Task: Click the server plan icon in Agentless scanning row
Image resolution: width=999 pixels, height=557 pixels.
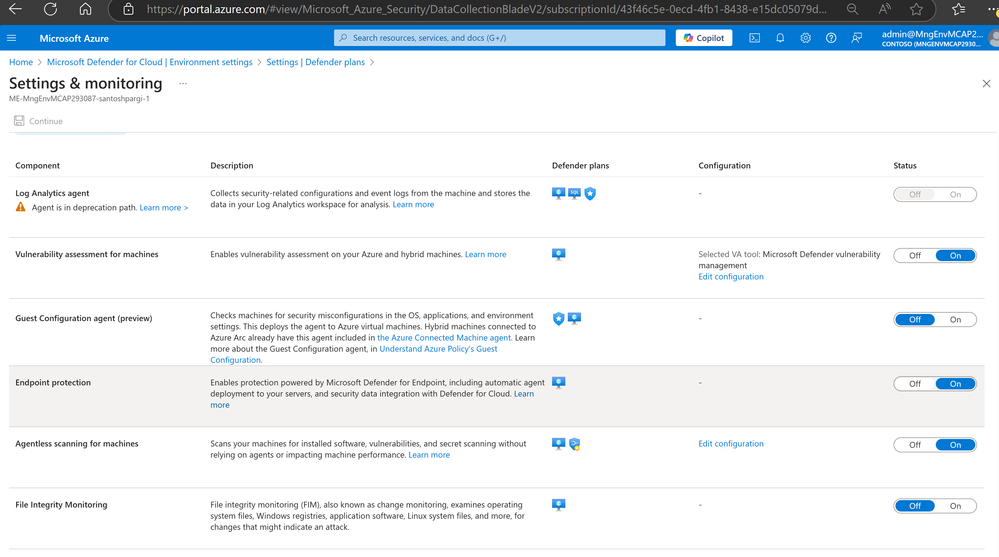Action: 558,444
